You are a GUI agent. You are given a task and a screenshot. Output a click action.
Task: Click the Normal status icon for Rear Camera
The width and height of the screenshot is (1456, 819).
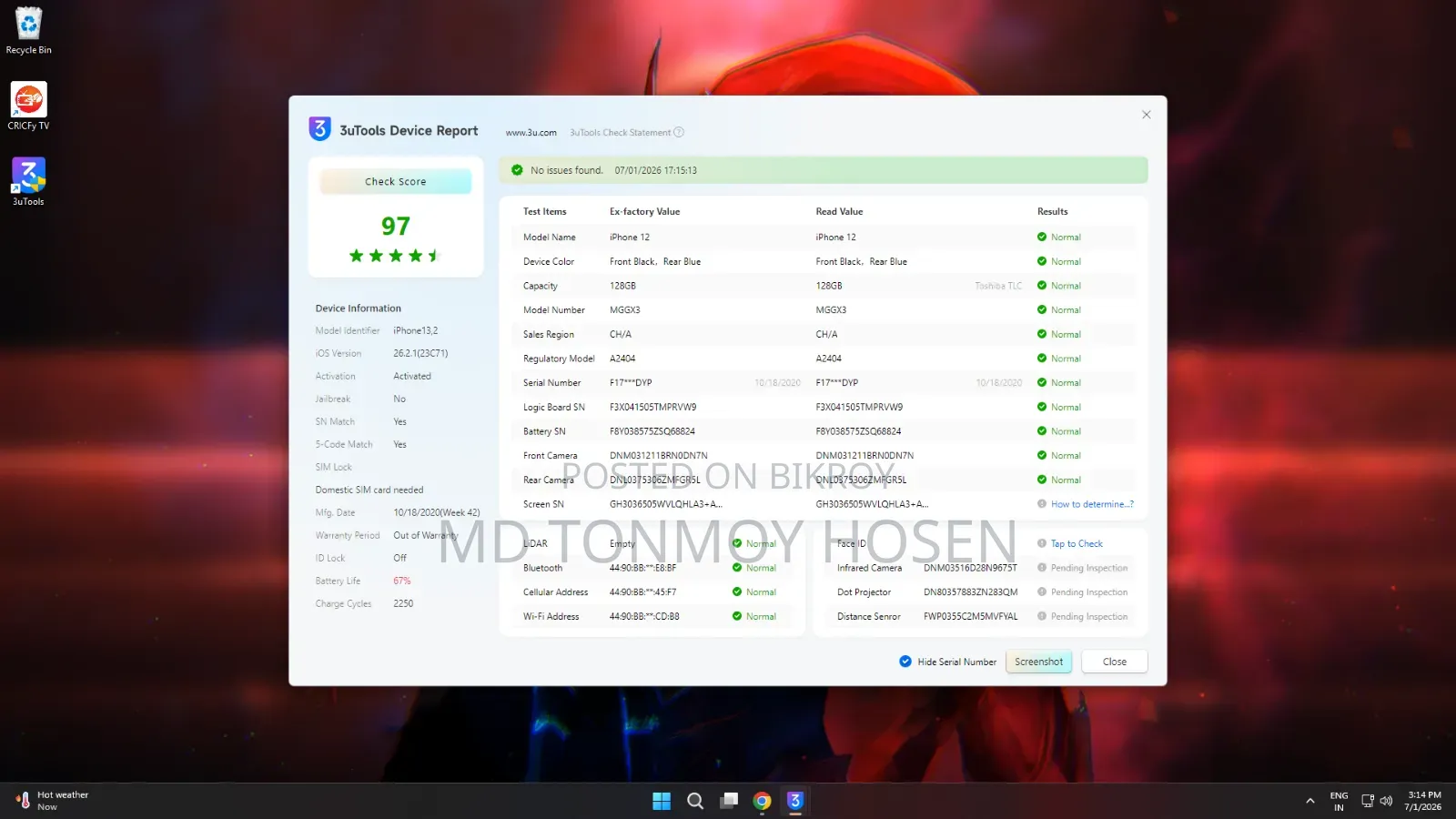(1042, 480)
